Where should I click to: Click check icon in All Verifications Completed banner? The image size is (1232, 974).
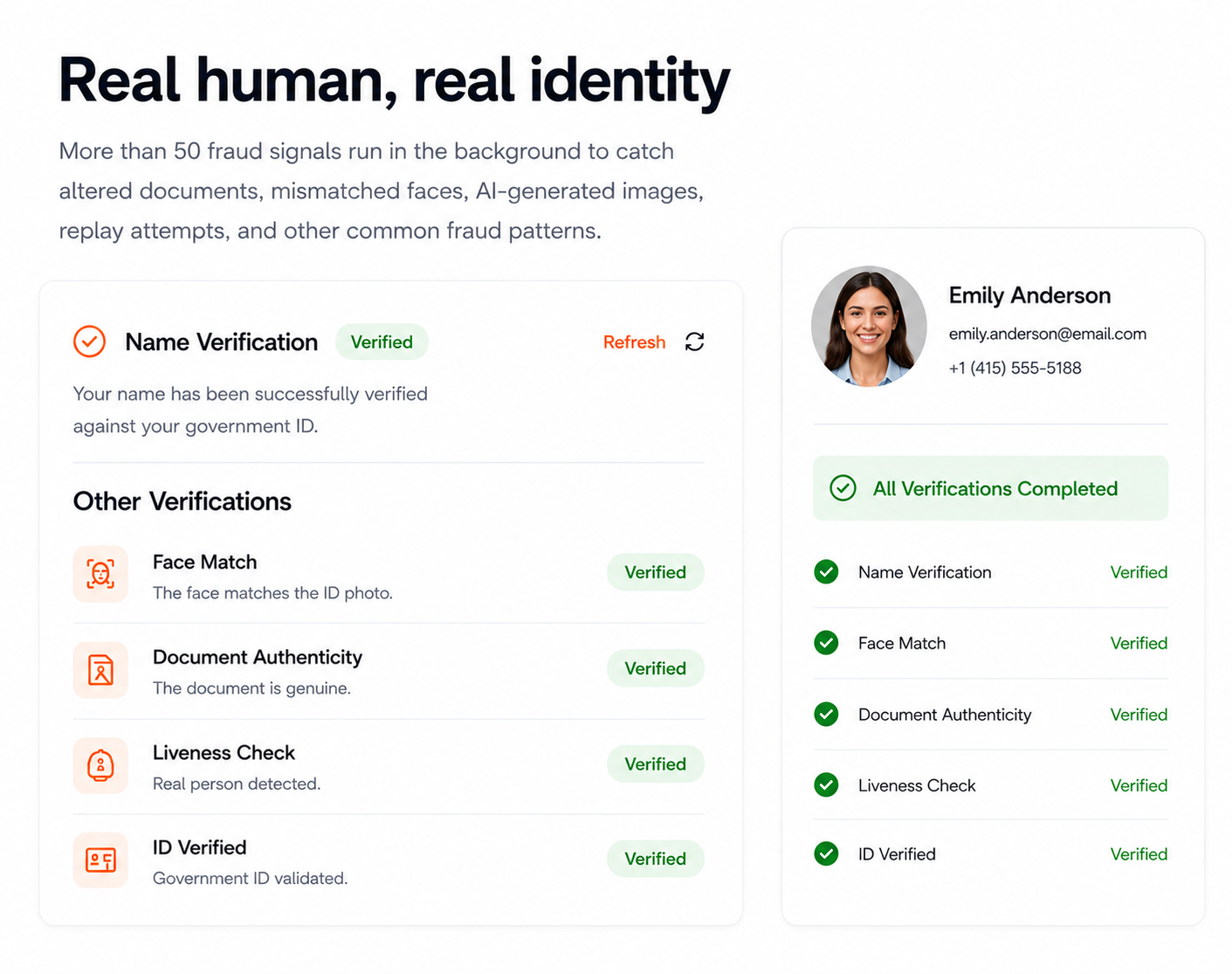pyautogui.click(x=843, y=488)
